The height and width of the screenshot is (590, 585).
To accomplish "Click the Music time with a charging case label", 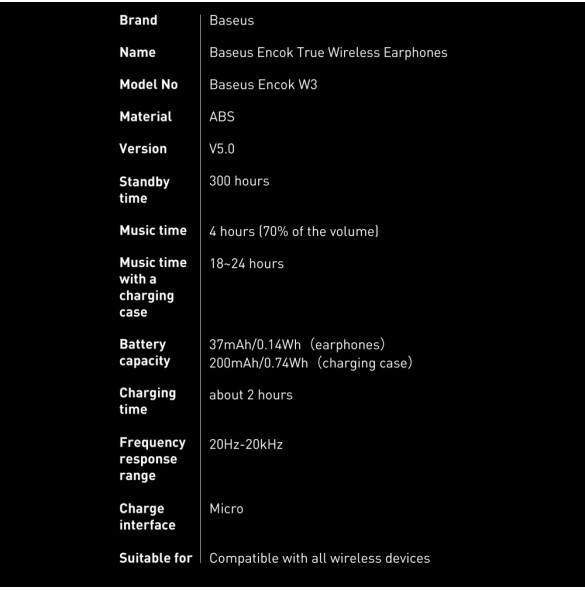I will pyautogui.click(x=153, y=287).
